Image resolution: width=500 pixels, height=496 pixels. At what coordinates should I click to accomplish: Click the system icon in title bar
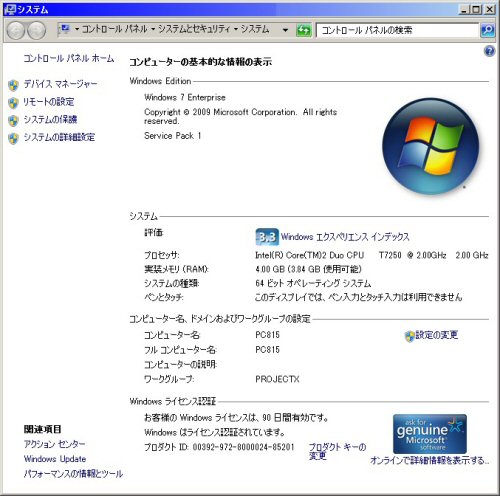(10, 9)
